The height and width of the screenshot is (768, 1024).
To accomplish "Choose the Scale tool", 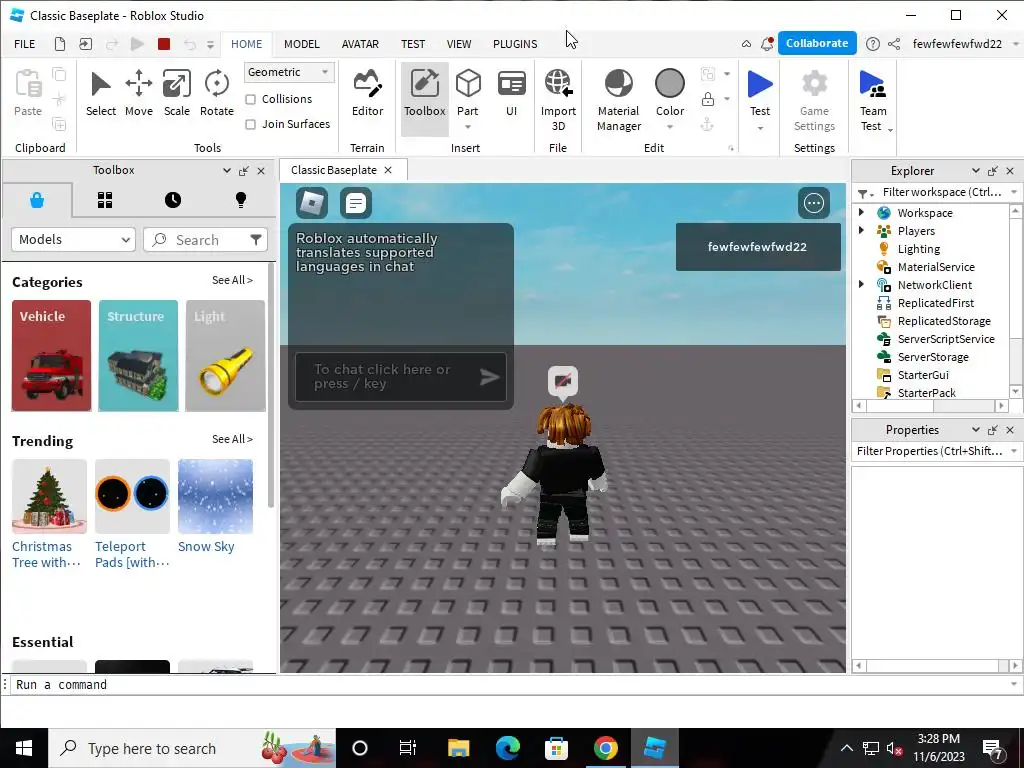I will coord(176,93).
